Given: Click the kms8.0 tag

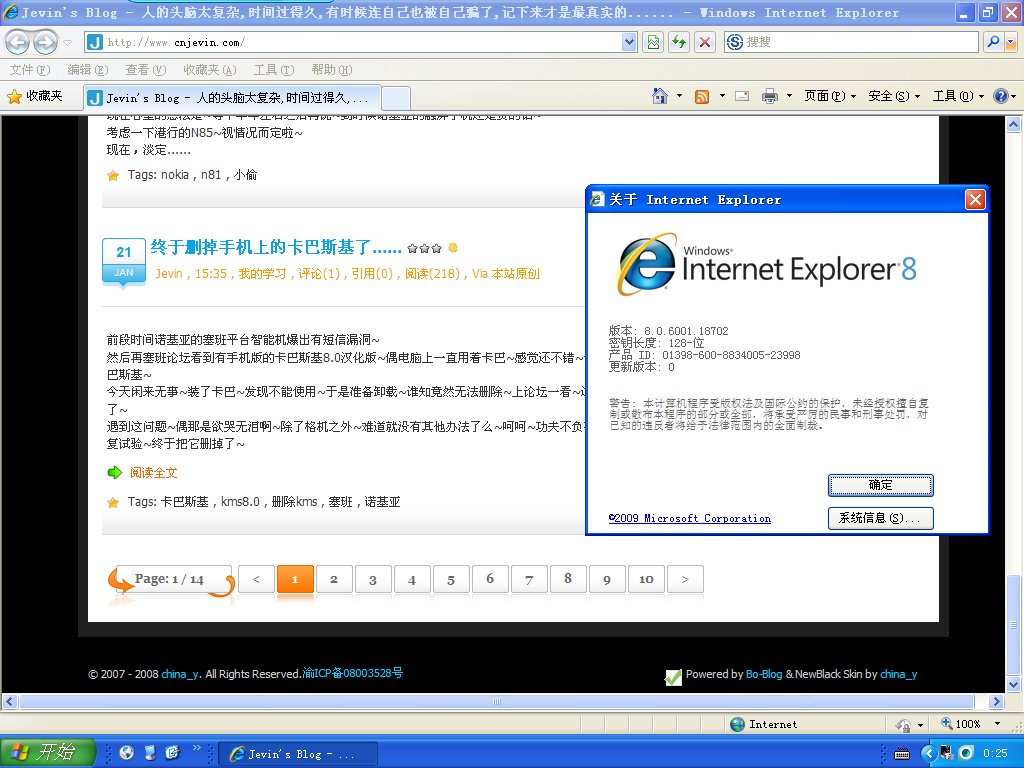Looking at the screenshot, I should 240,502.
